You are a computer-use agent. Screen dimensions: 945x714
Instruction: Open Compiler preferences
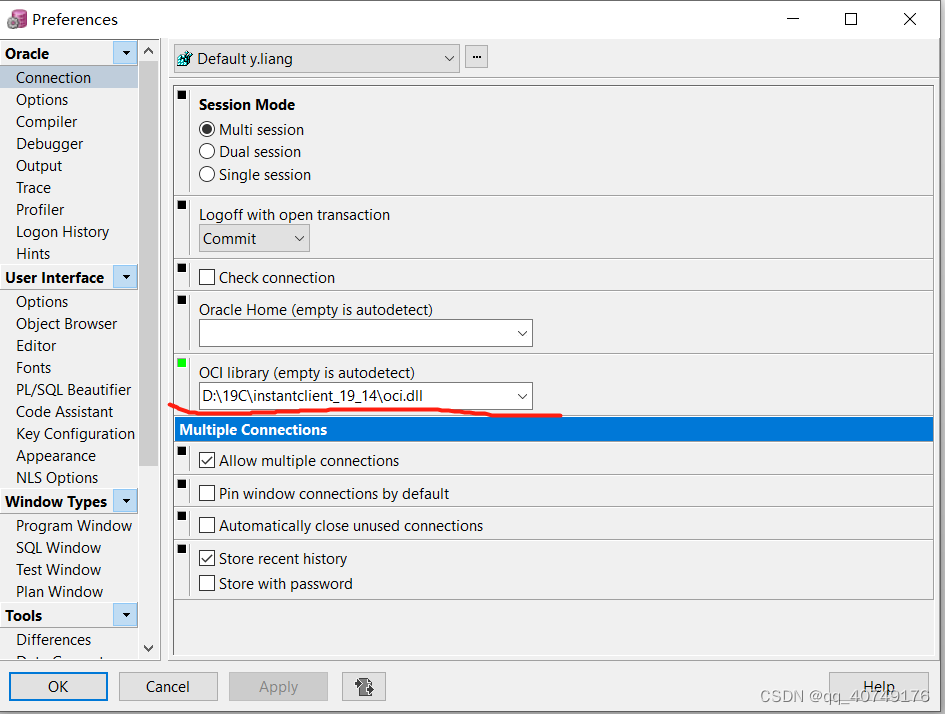46,122
